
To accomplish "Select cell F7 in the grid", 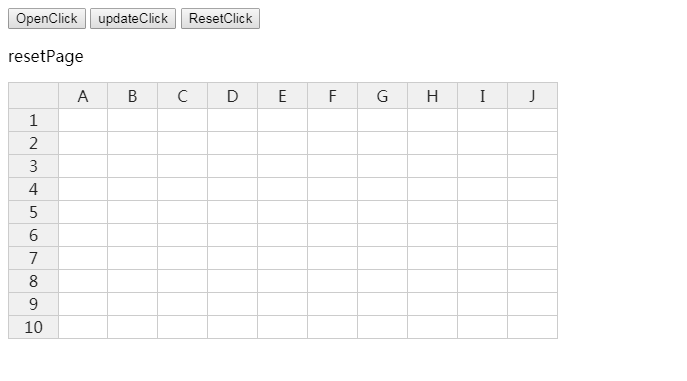I will point(333,258).
